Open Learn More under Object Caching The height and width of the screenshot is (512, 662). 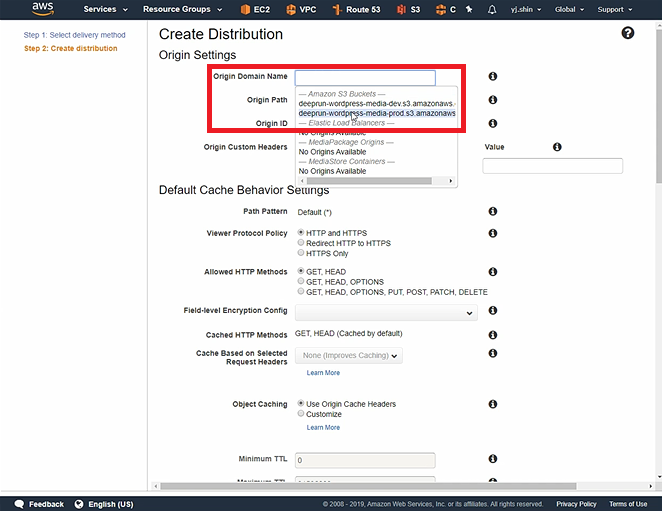click(323, 428)
